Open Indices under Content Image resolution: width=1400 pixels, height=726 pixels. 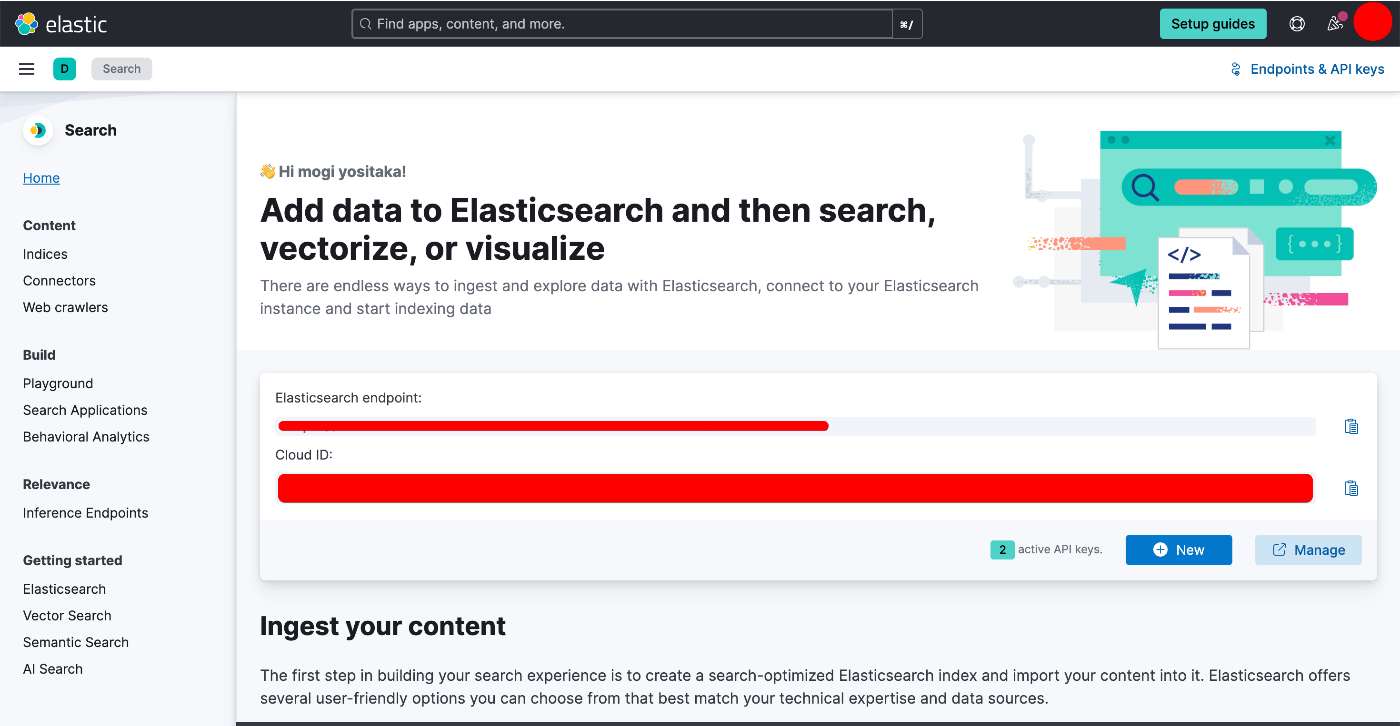45,254
